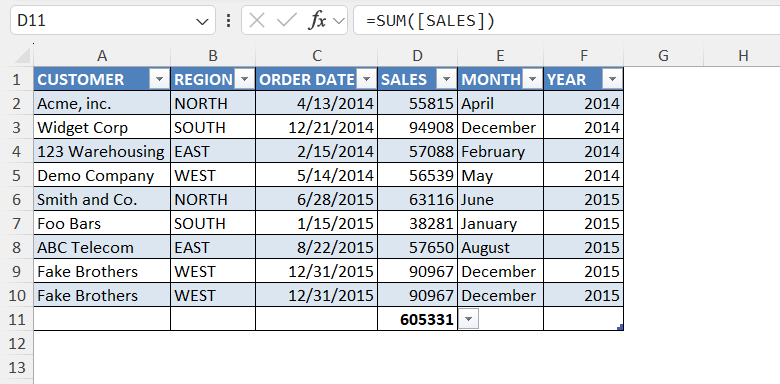Image resolution: width=780 pixels, height=384 pixels.
Task: Click the formula bar vertical dots handle
Action: 228,20
